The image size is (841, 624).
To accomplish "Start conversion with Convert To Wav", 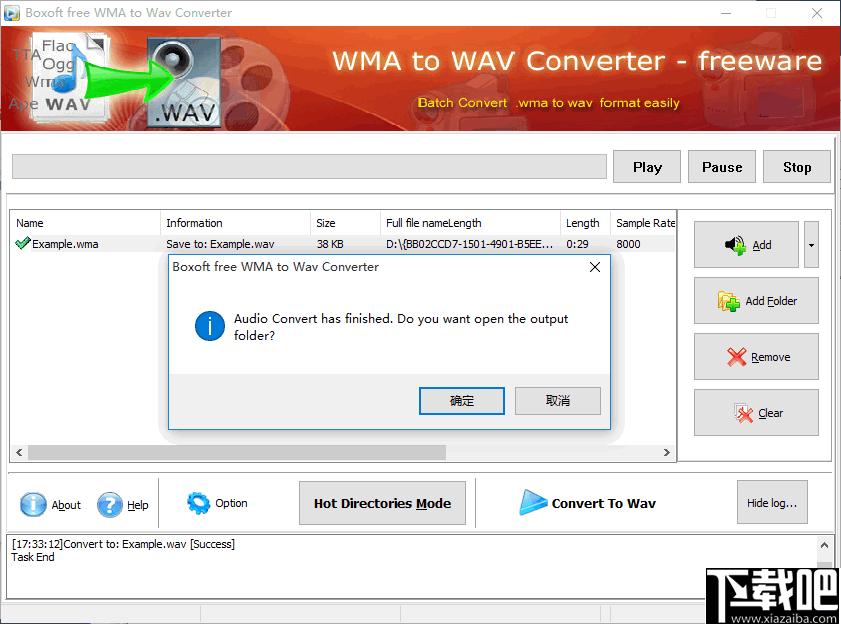I will (588, 503).
